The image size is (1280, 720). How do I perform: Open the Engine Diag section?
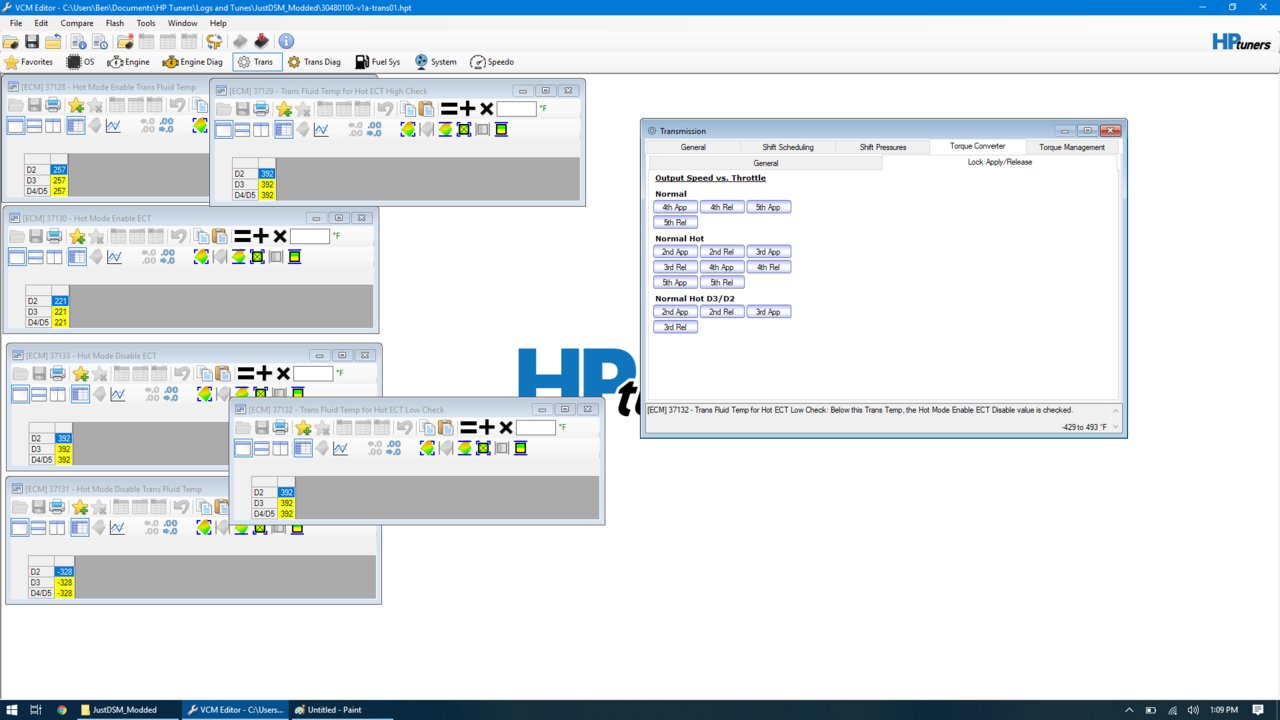click(x=193, y=62)
